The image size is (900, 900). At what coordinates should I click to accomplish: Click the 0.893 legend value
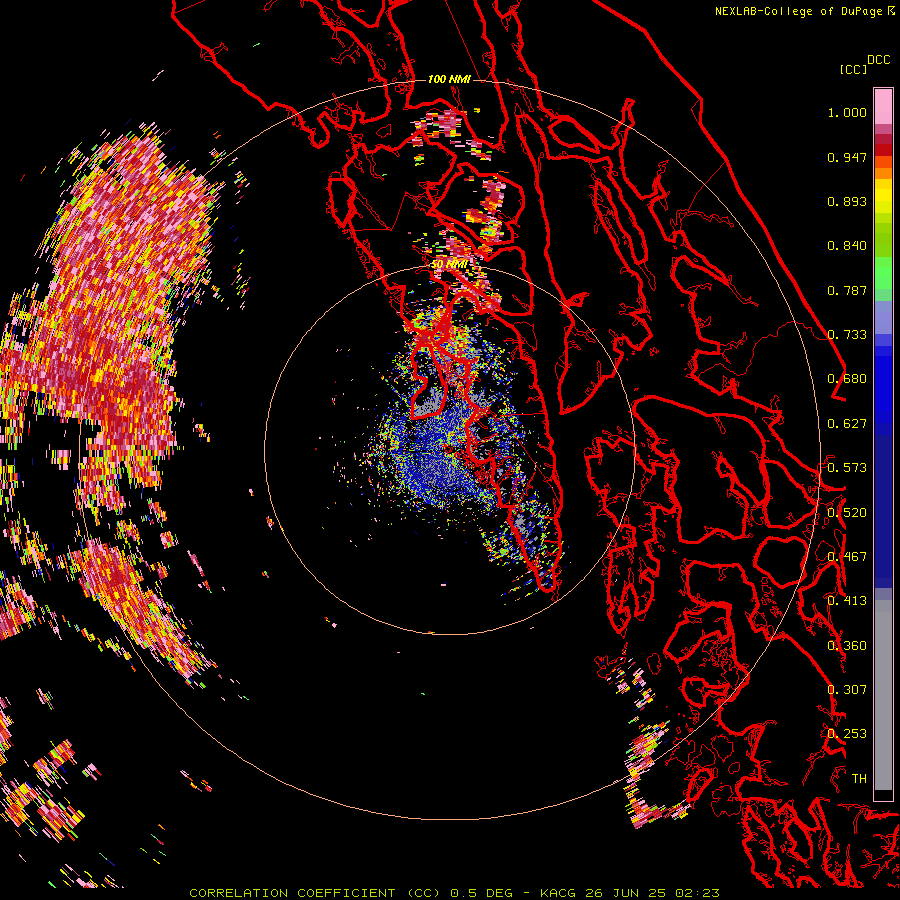click(847, 201)
